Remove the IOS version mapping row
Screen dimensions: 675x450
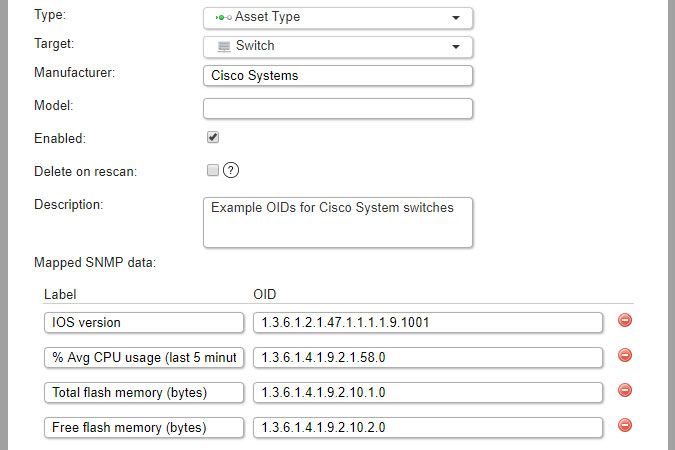point(625,321)
